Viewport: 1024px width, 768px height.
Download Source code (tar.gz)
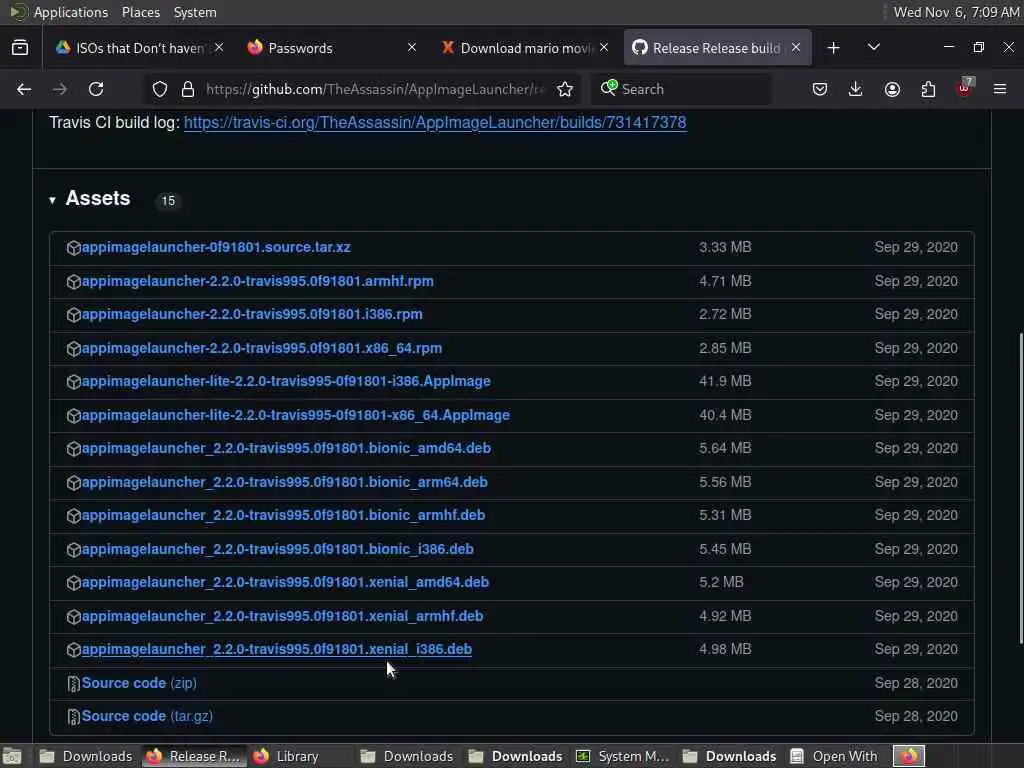(x=147, y=716)
